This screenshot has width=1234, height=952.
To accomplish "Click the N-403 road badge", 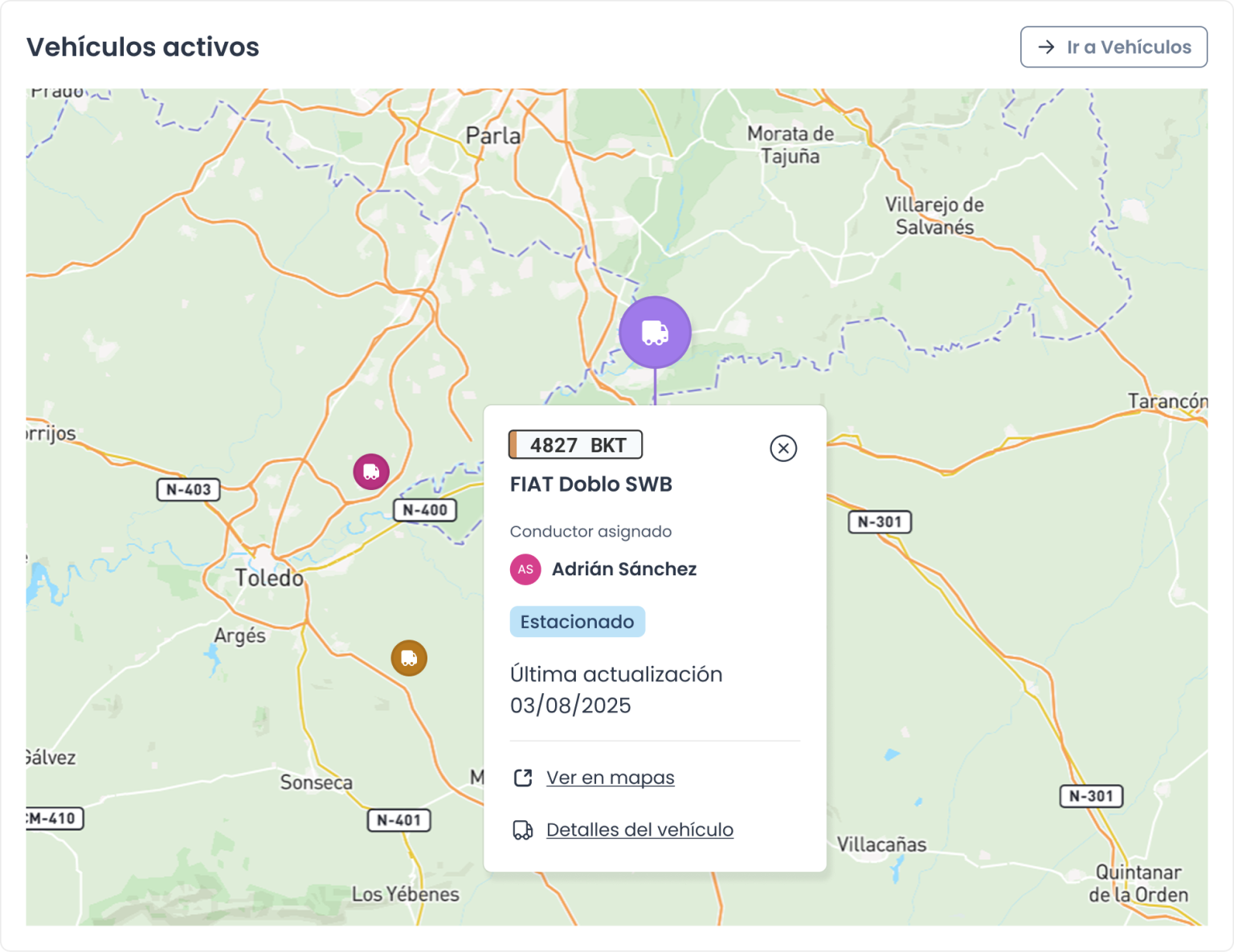I will (188, 489).
